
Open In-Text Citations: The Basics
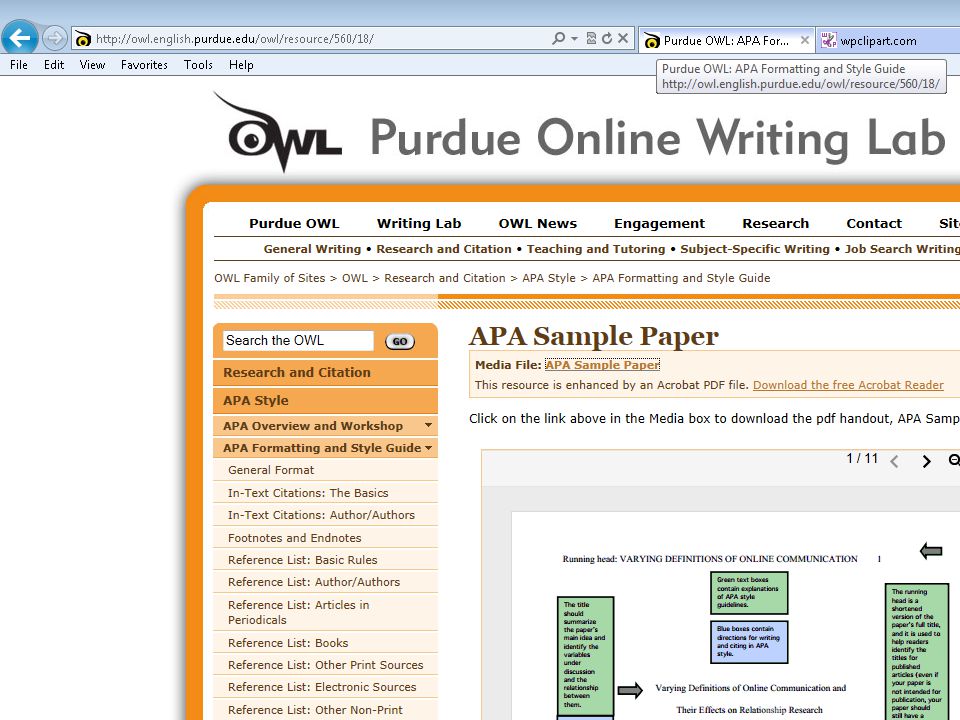coord(325,493)
